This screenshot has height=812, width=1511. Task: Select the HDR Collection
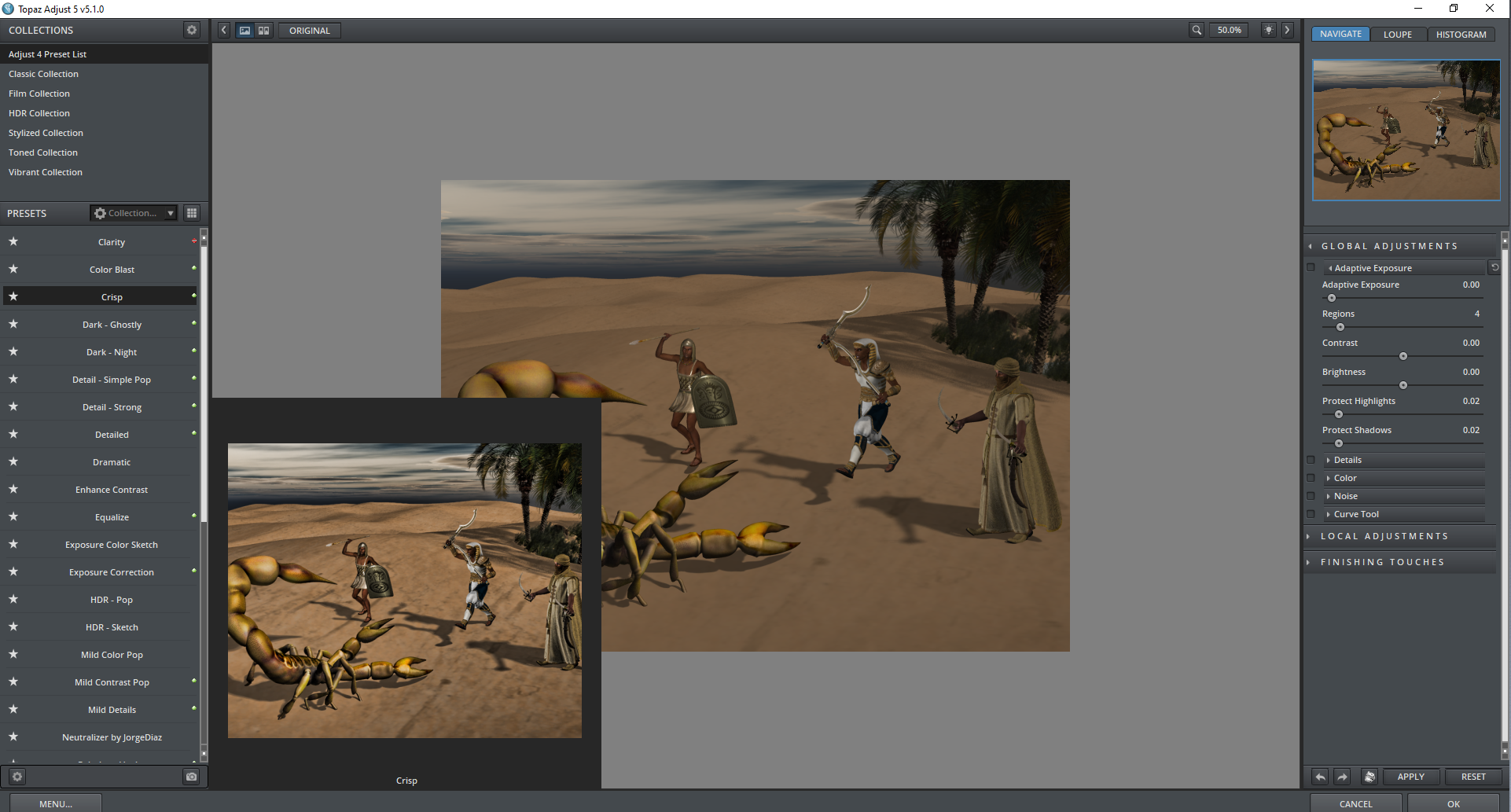pos(104,113)
